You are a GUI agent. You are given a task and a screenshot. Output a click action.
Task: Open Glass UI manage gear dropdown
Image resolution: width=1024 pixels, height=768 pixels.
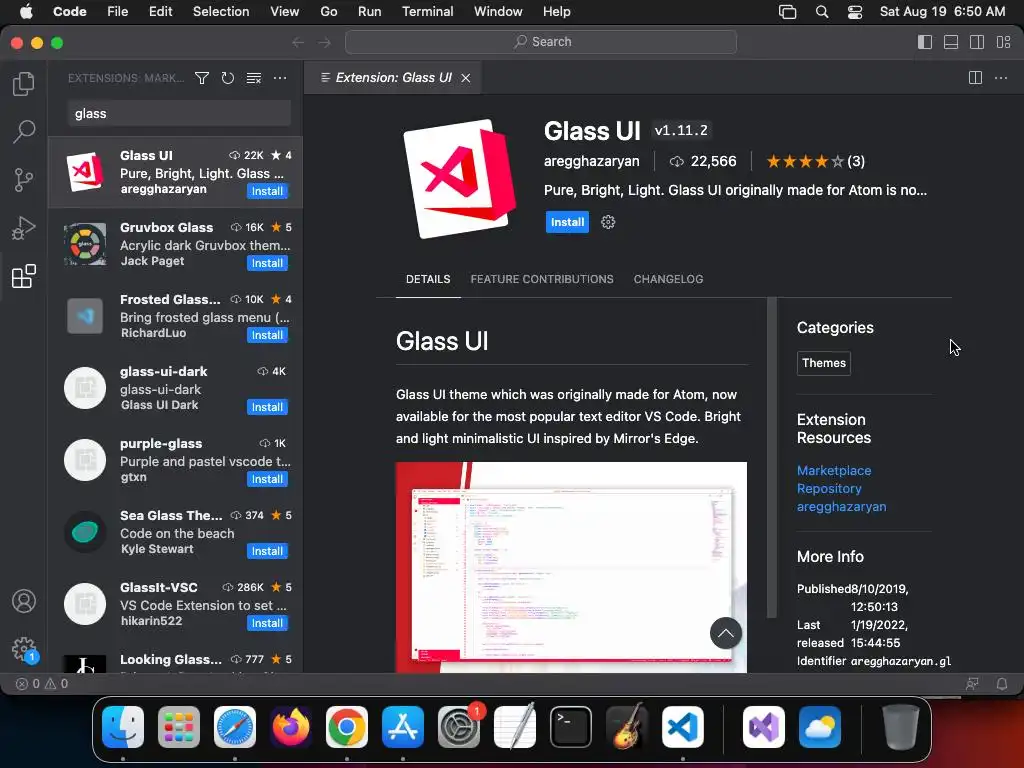pyautogui.click(x=608, y=222)
